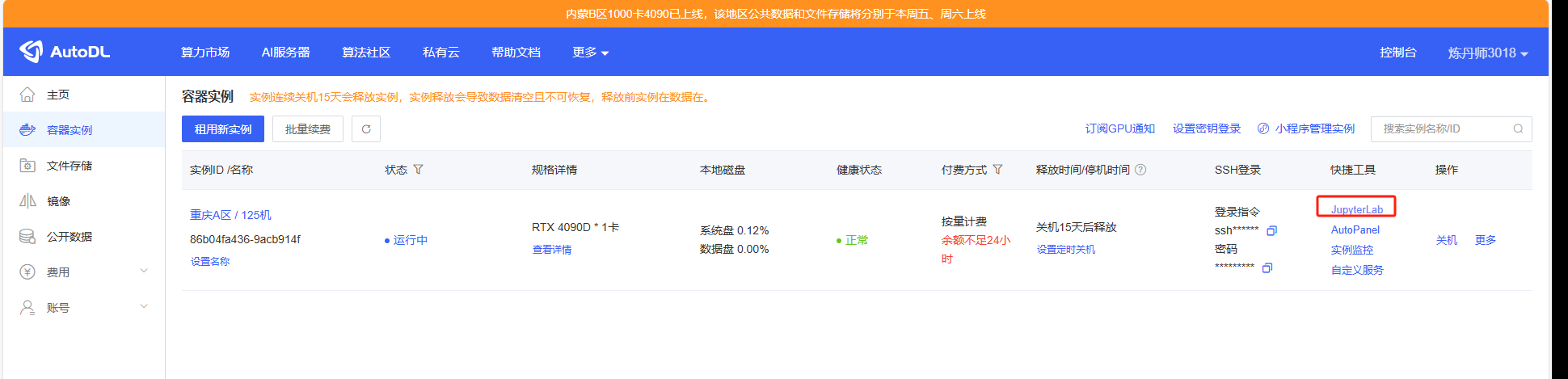Open JupyterLab quick tool
Image resolution: width=1568 pixels, height=379 pixels.
tap(1357, 209)
